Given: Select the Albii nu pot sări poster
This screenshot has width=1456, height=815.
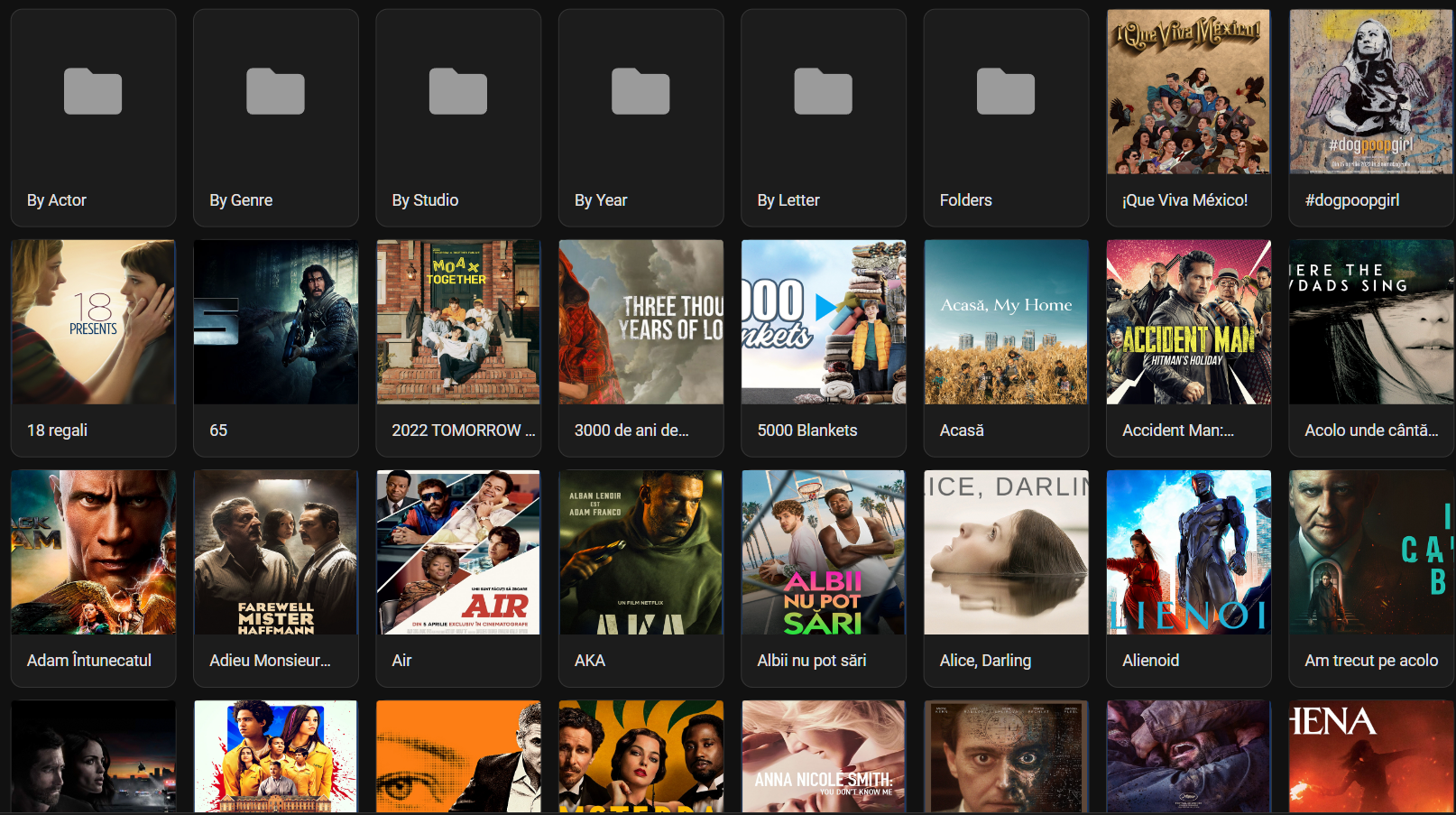Looking at the screenshot, I should 823,551.
